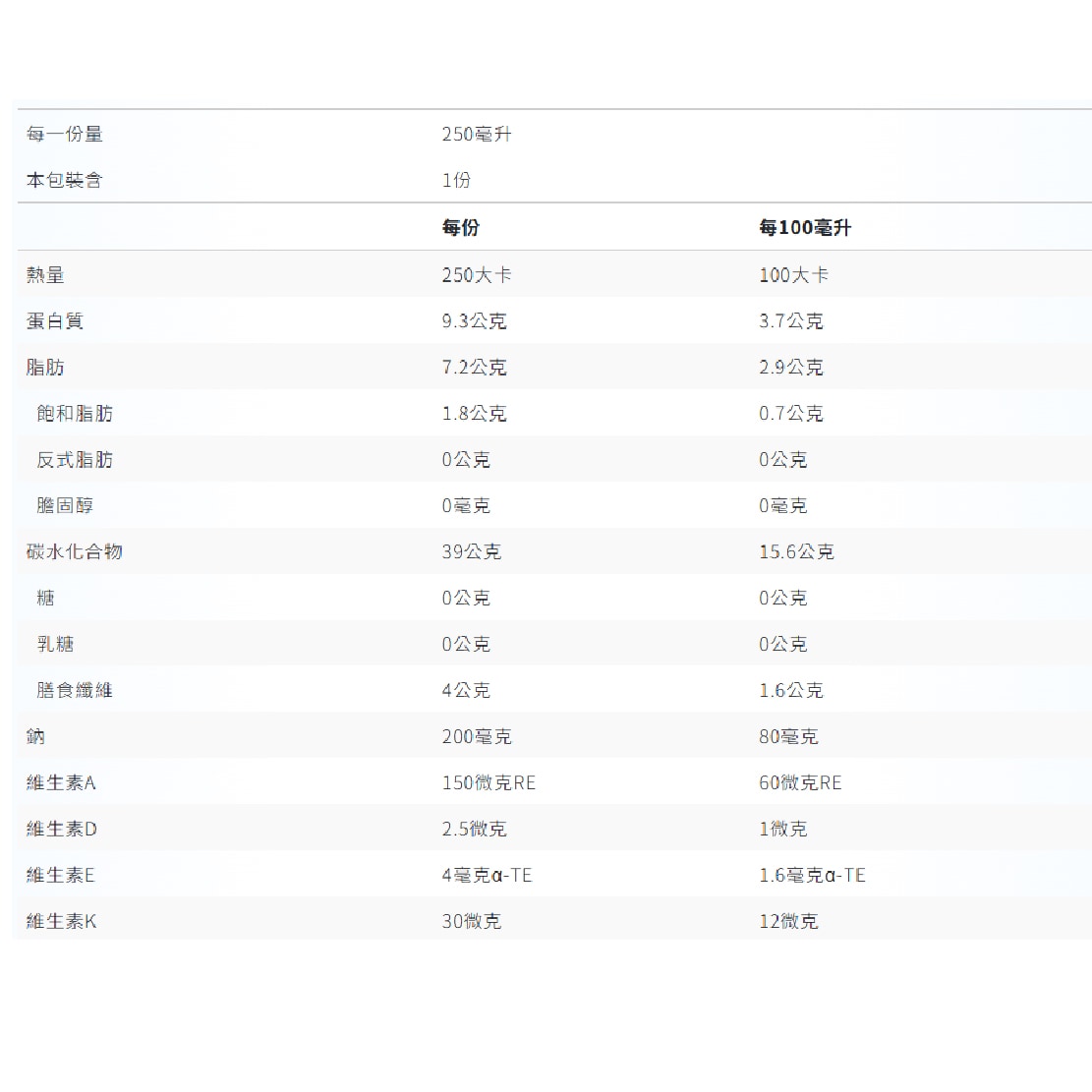Select the 15.6公克 carbohydrate value
Viewport: 1092px width, 1092px height.
click(796, 552)
